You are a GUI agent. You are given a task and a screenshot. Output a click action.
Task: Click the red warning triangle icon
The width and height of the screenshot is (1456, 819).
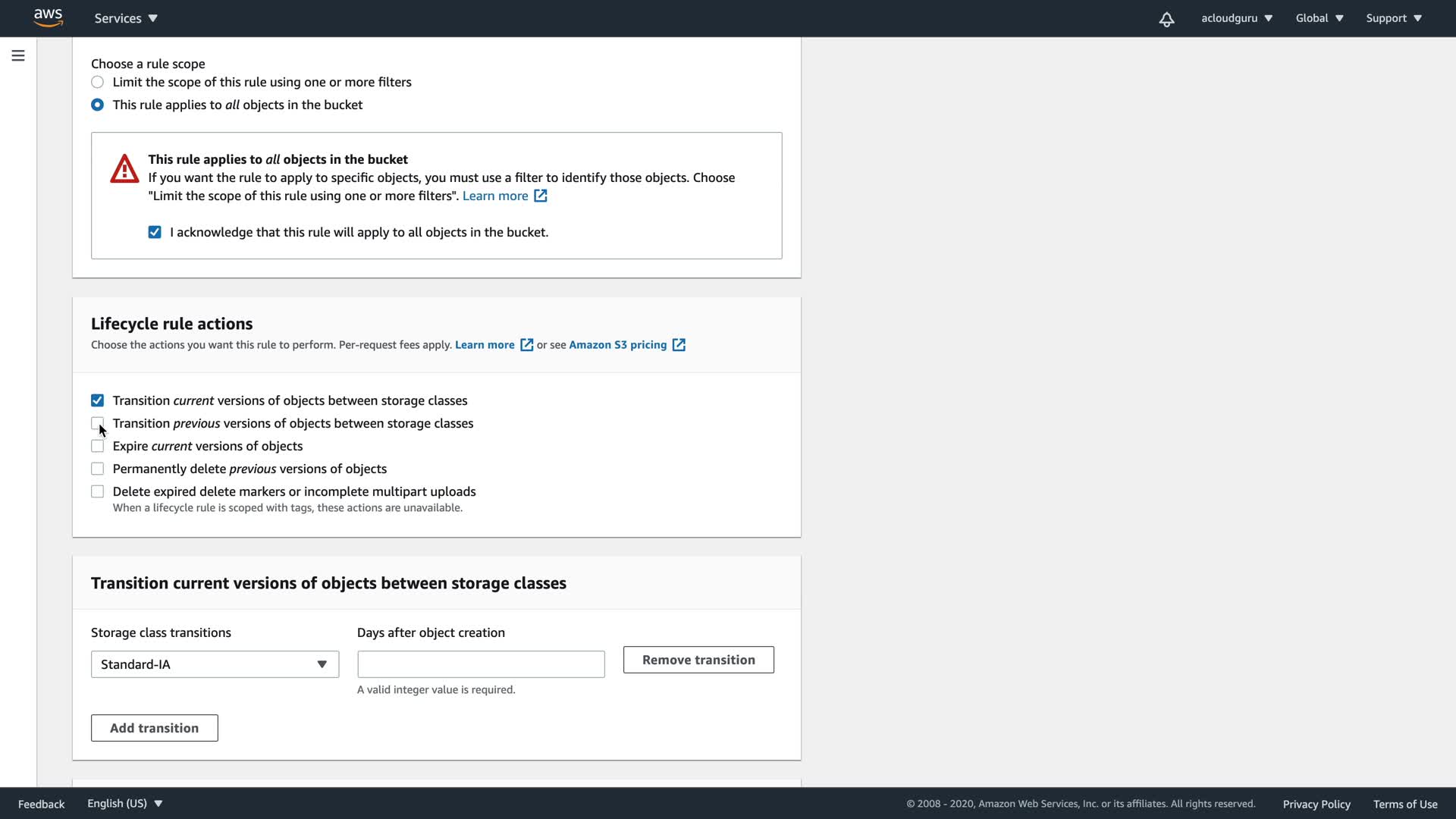[124, 168]
